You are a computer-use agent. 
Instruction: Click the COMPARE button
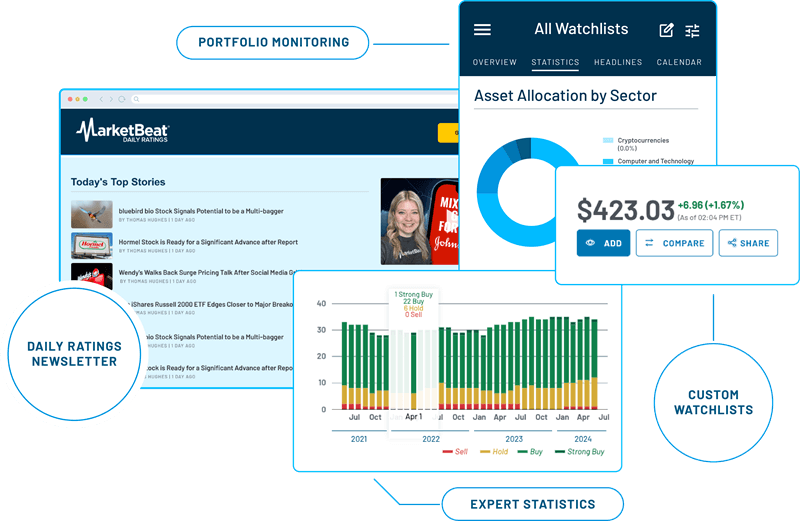point(675,243)
